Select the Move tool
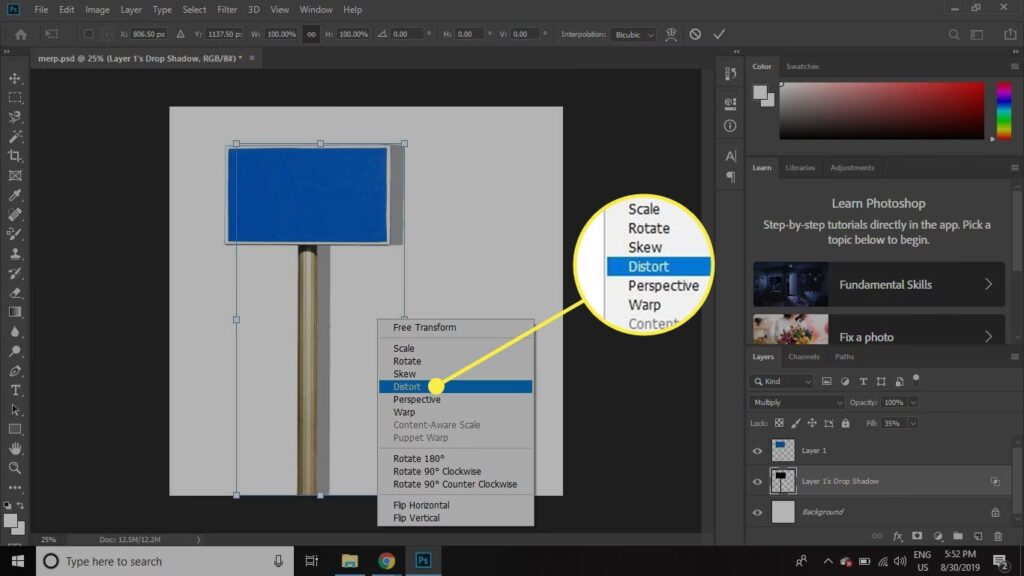The height and width of the screenshot is (576, 1024). [15, 78]
